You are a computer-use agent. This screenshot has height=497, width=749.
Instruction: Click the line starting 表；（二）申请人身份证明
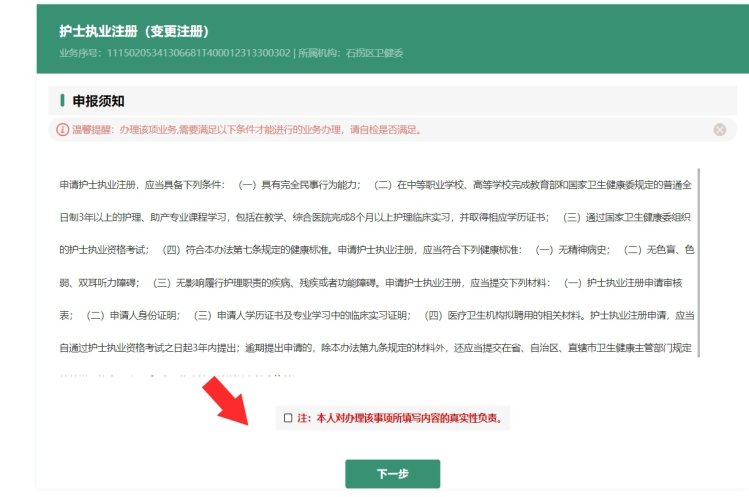click(x=376, y=314)
